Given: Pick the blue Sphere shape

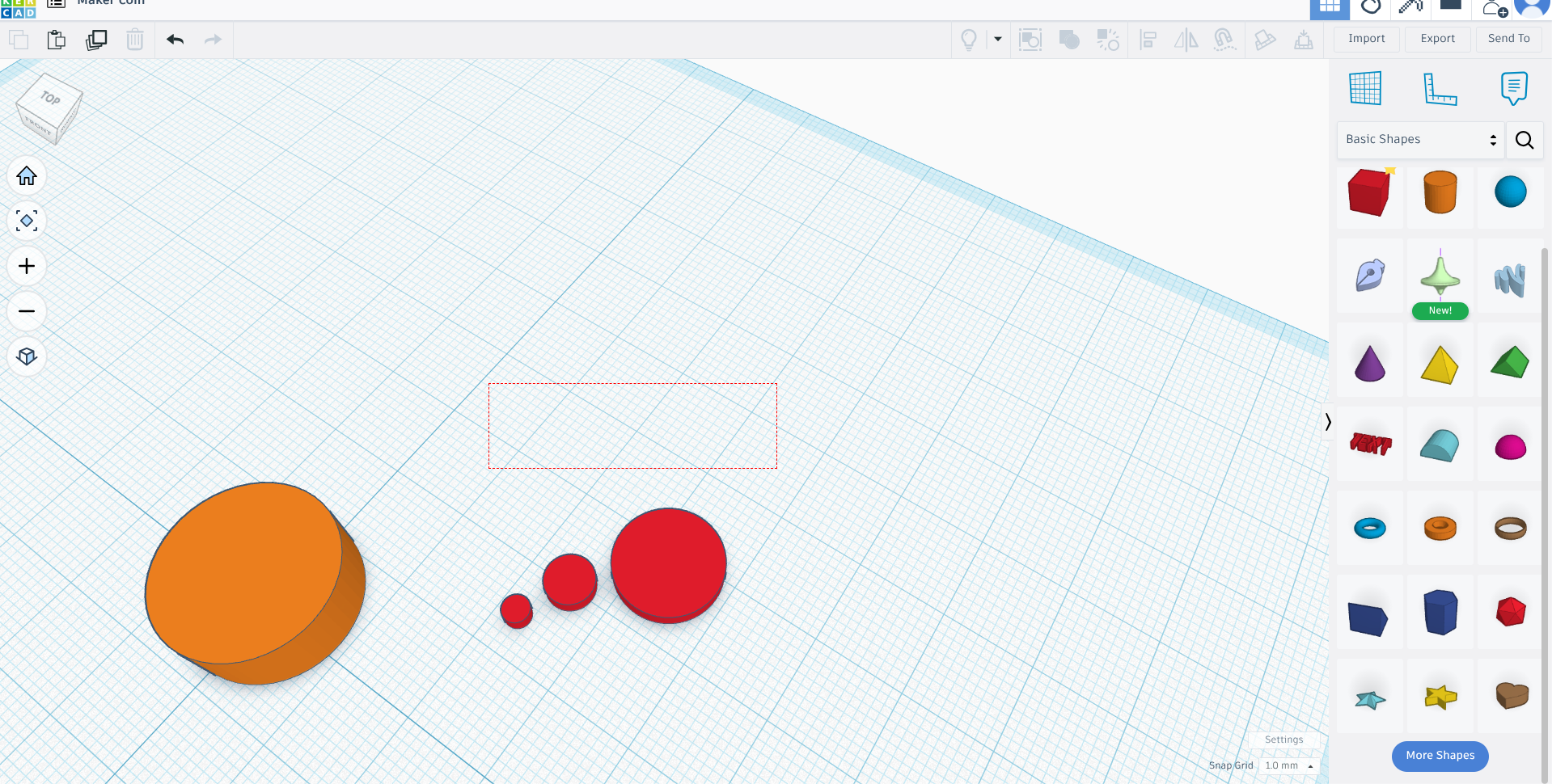Looking at the screenshot, I should 1510,192.
